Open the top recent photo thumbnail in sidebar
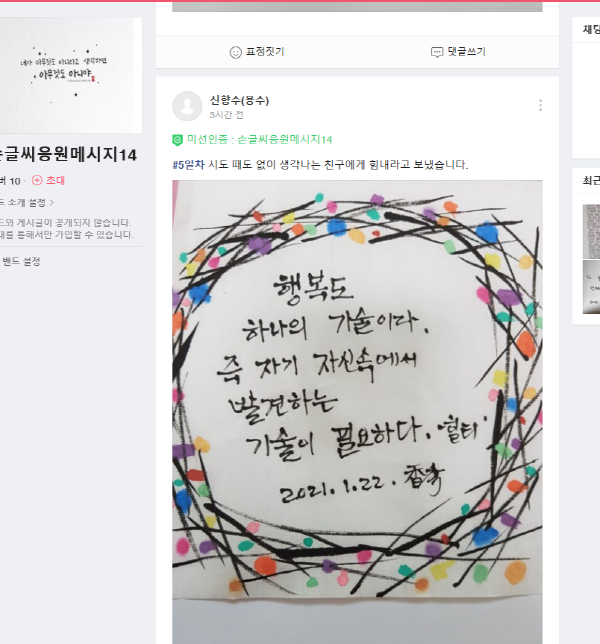This screenshot has height=644, width=600. [591, 232]
